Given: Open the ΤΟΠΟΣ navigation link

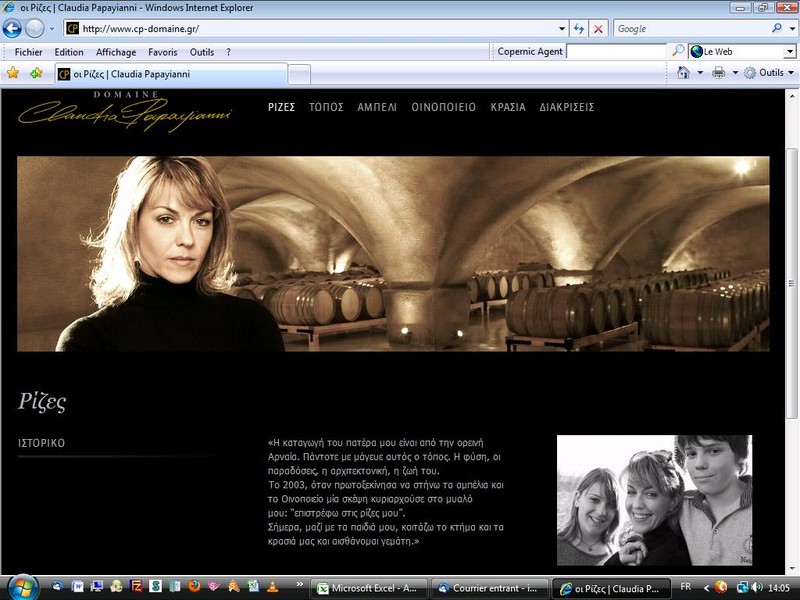Looking at the screenshot, I should pos(326,107).
